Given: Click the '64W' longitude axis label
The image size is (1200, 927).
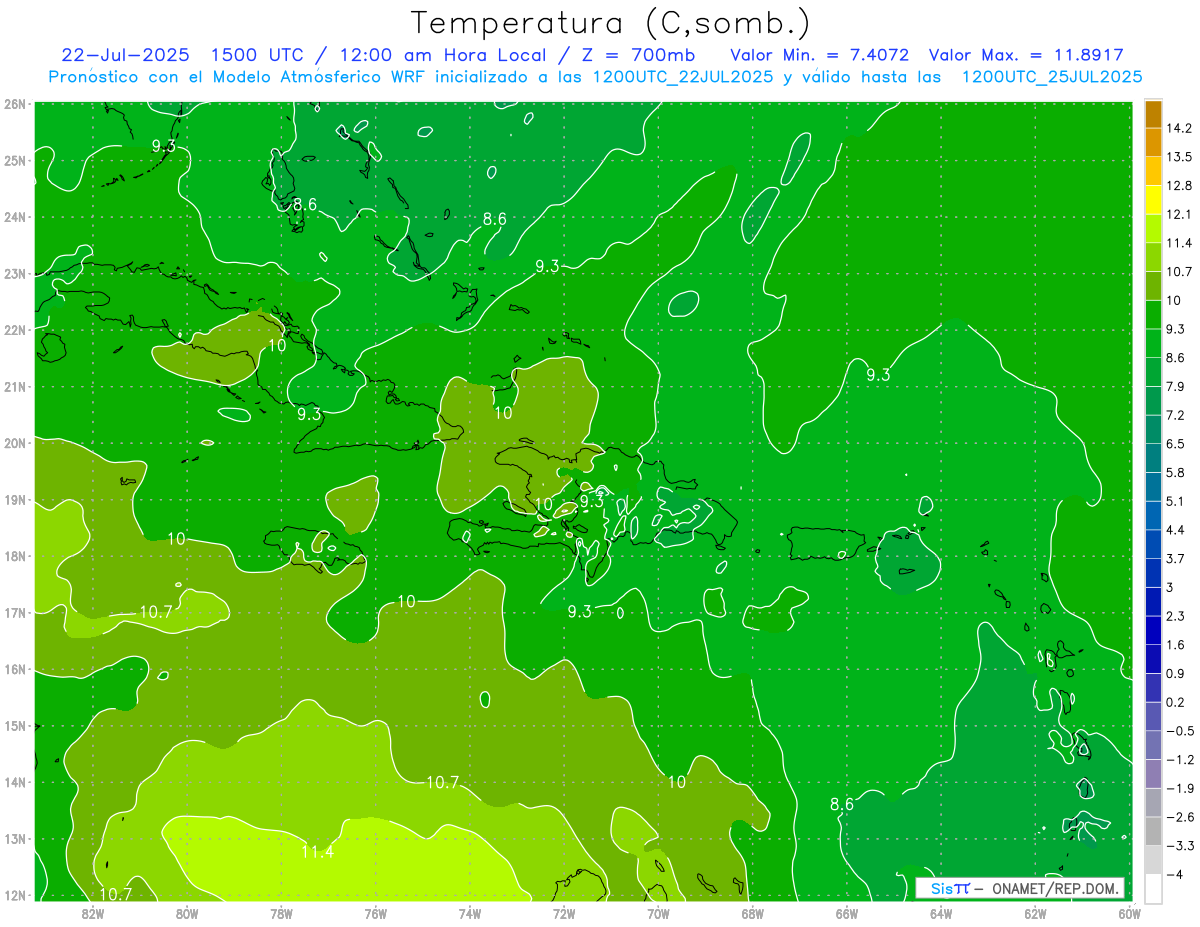Looking at the screenshot, I should tap(941, 912).
